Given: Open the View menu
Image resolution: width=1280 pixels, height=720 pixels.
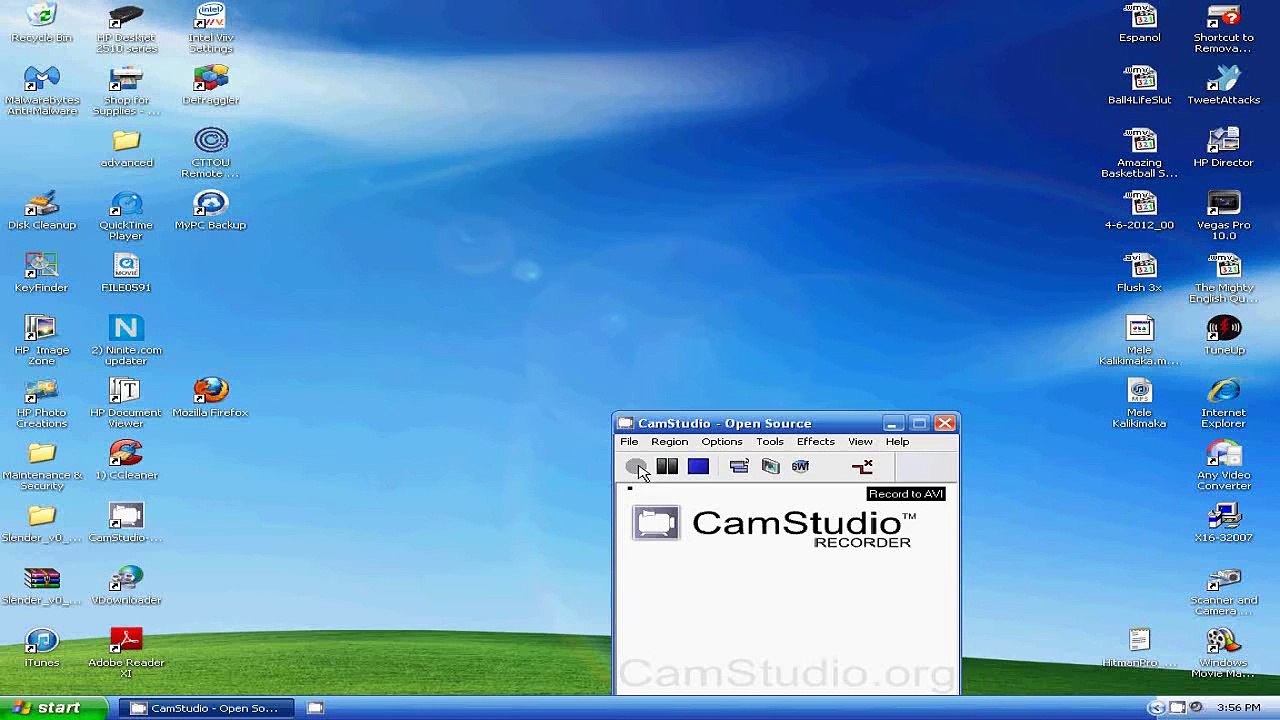Looking at the screenshot, I should coord(860,442).
